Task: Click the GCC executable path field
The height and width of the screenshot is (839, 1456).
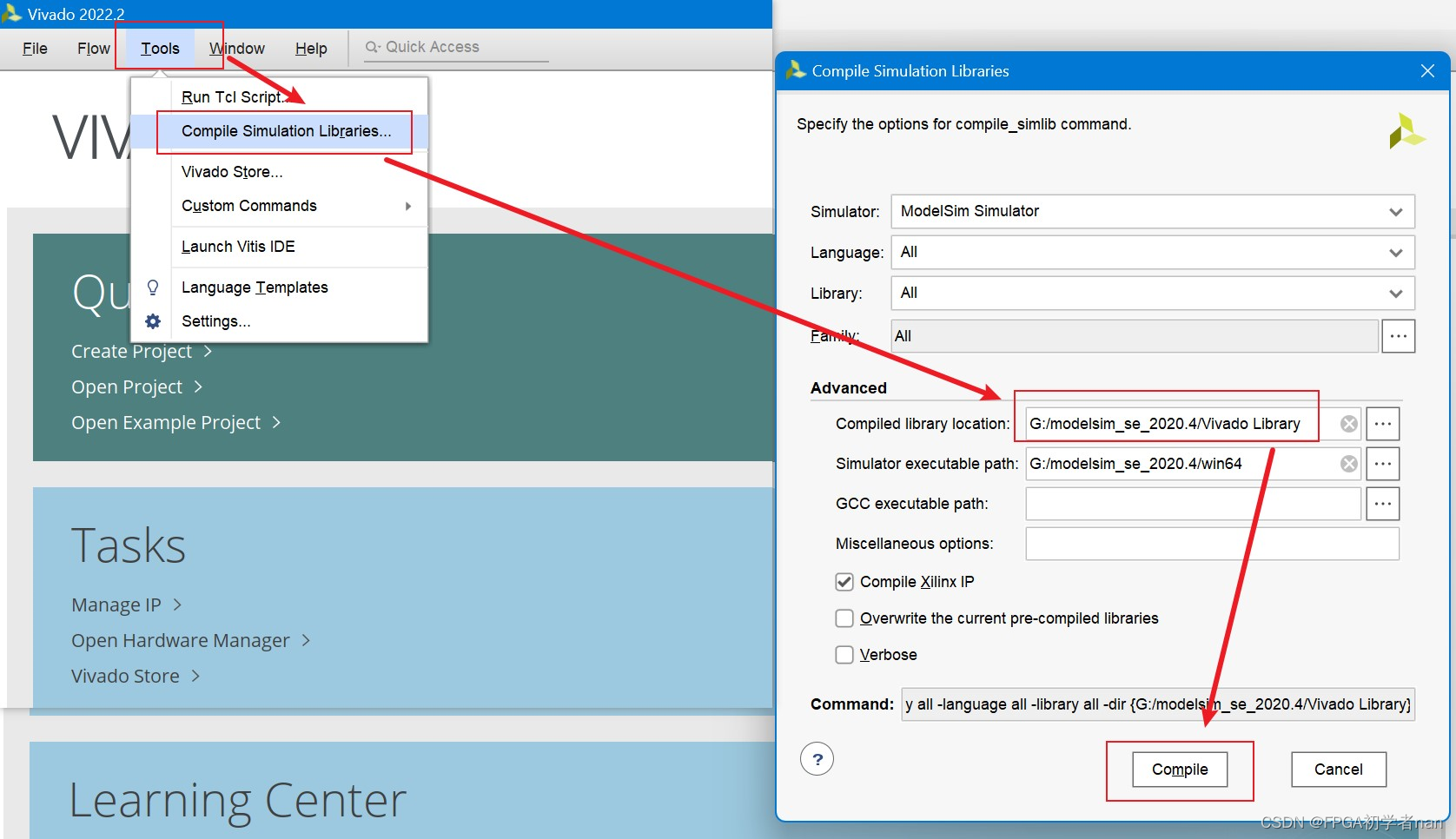Action: [1194, 504]
